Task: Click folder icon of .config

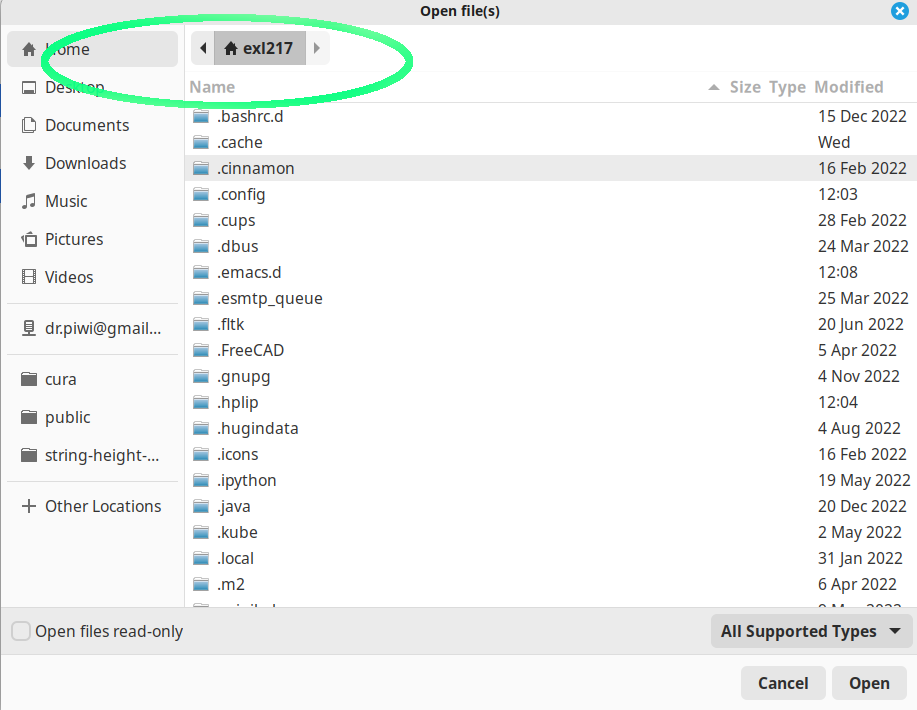Action: tap(201, 194)
